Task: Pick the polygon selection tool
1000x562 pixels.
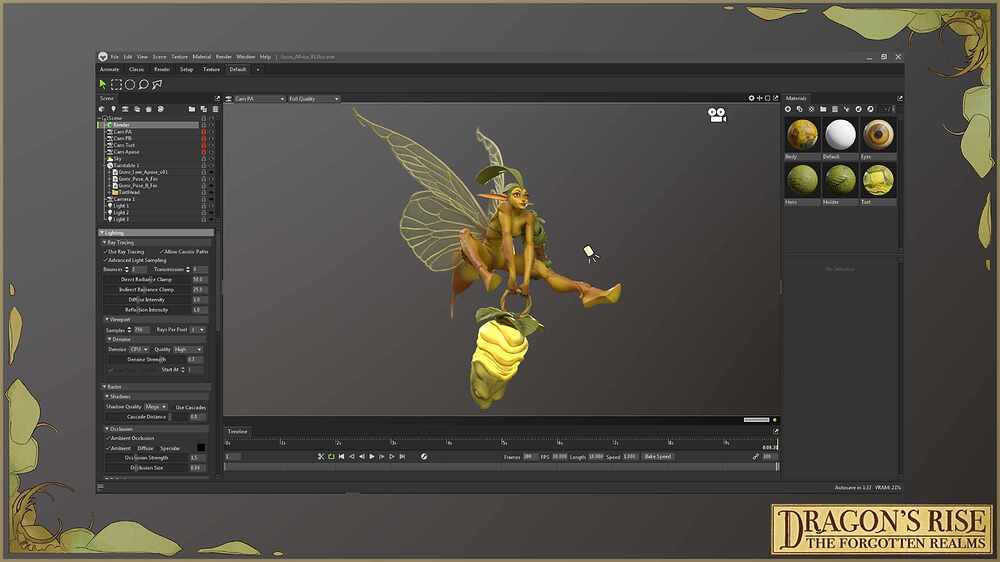Action: pos(157,84)
